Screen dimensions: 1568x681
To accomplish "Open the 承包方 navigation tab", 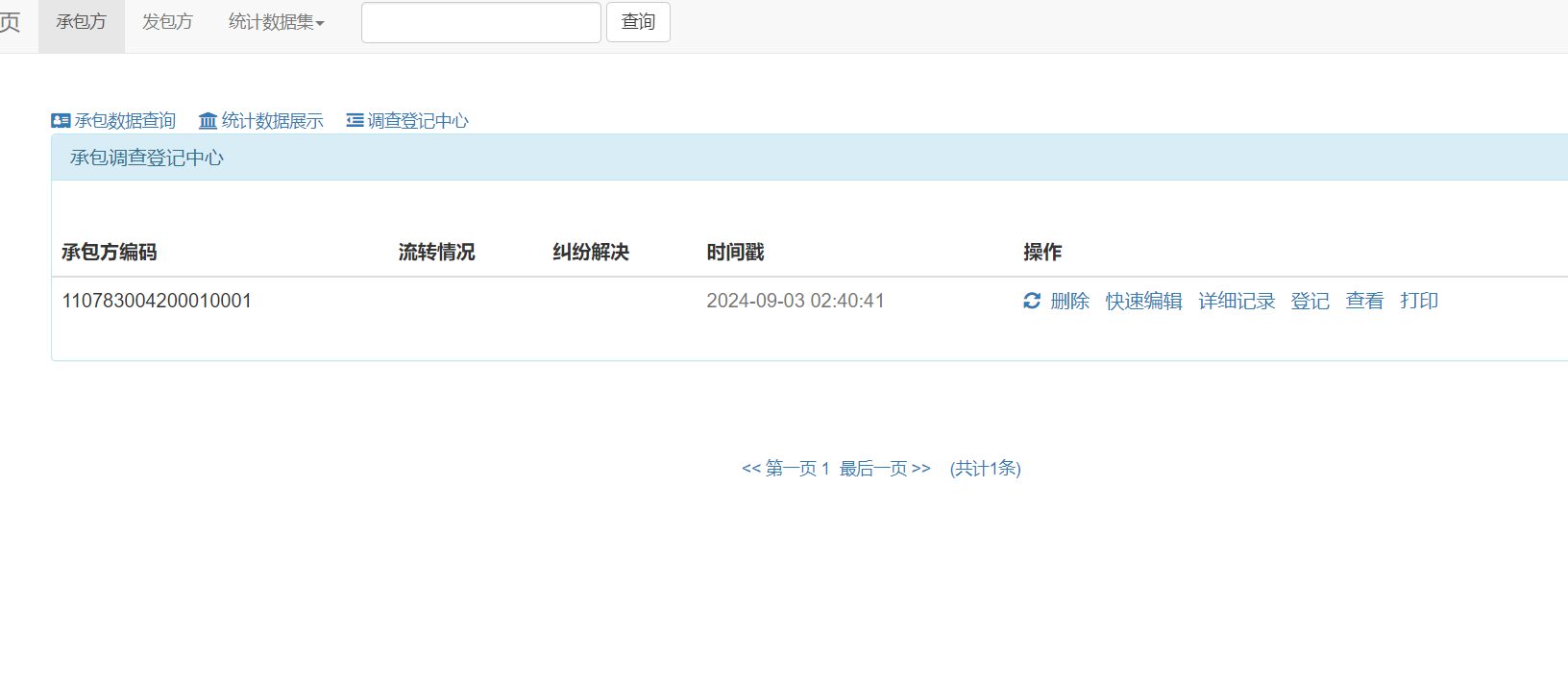I will pyautogui.click(x=82, y=22).
